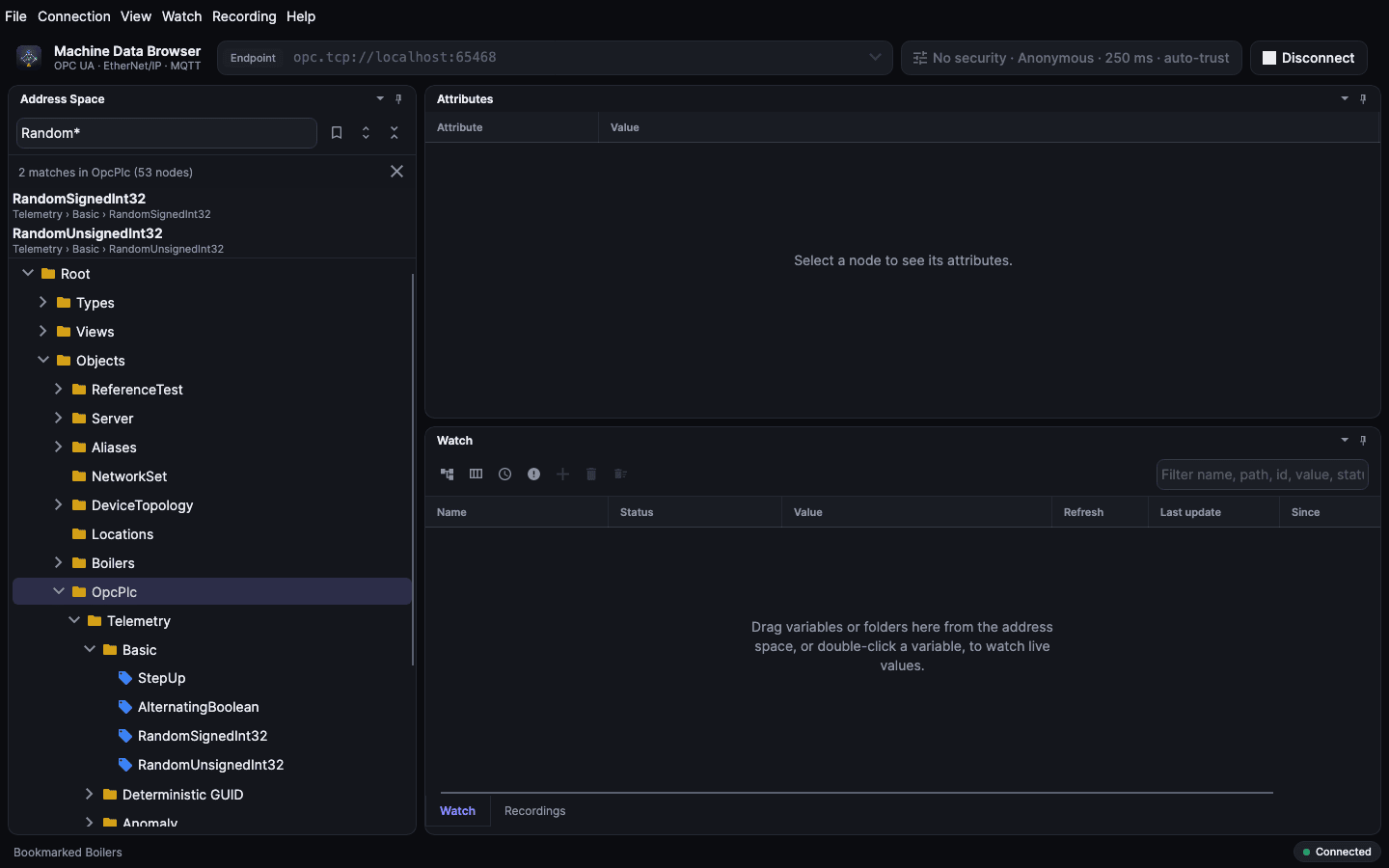Expand the Views folder
This screenshot has width=1389, height=868.
tap(42, 331)
